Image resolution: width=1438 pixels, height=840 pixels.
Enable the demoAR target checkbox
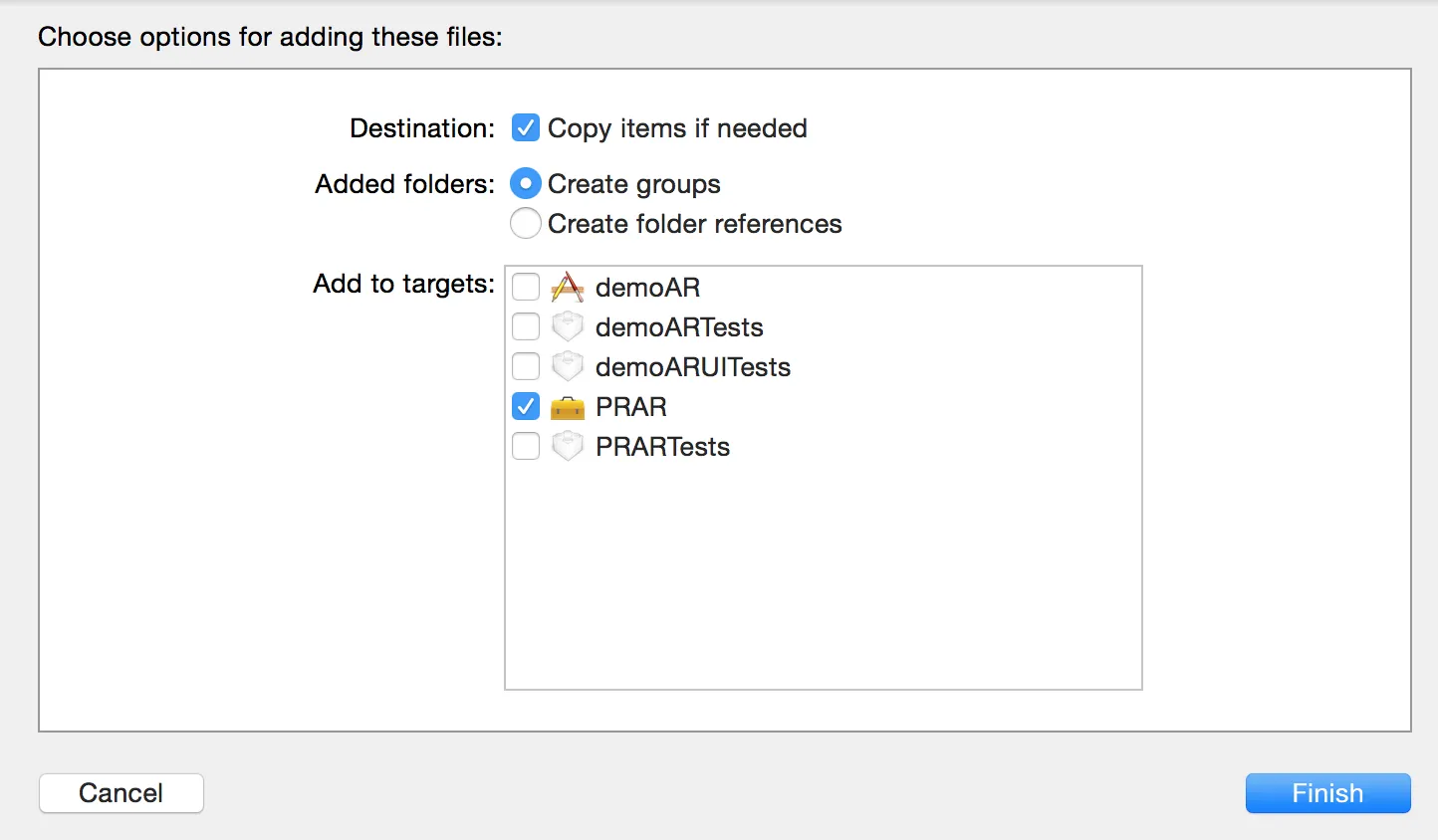point(526,288)
